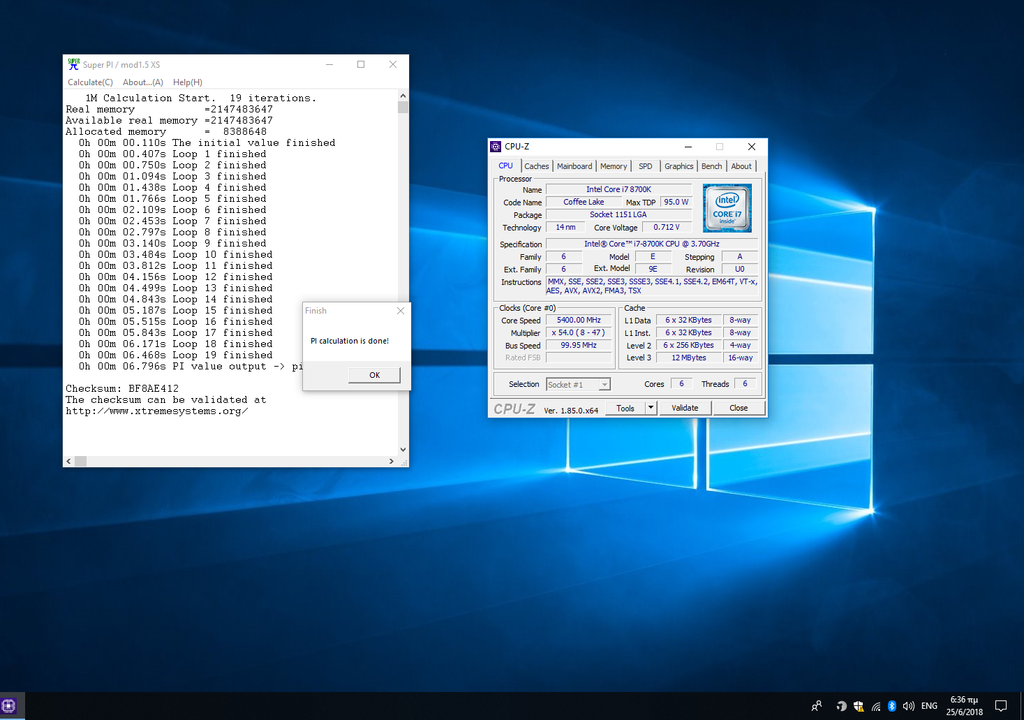Click the Validate button
This screenshot has width=1024, height=720.
pos(684,408)
